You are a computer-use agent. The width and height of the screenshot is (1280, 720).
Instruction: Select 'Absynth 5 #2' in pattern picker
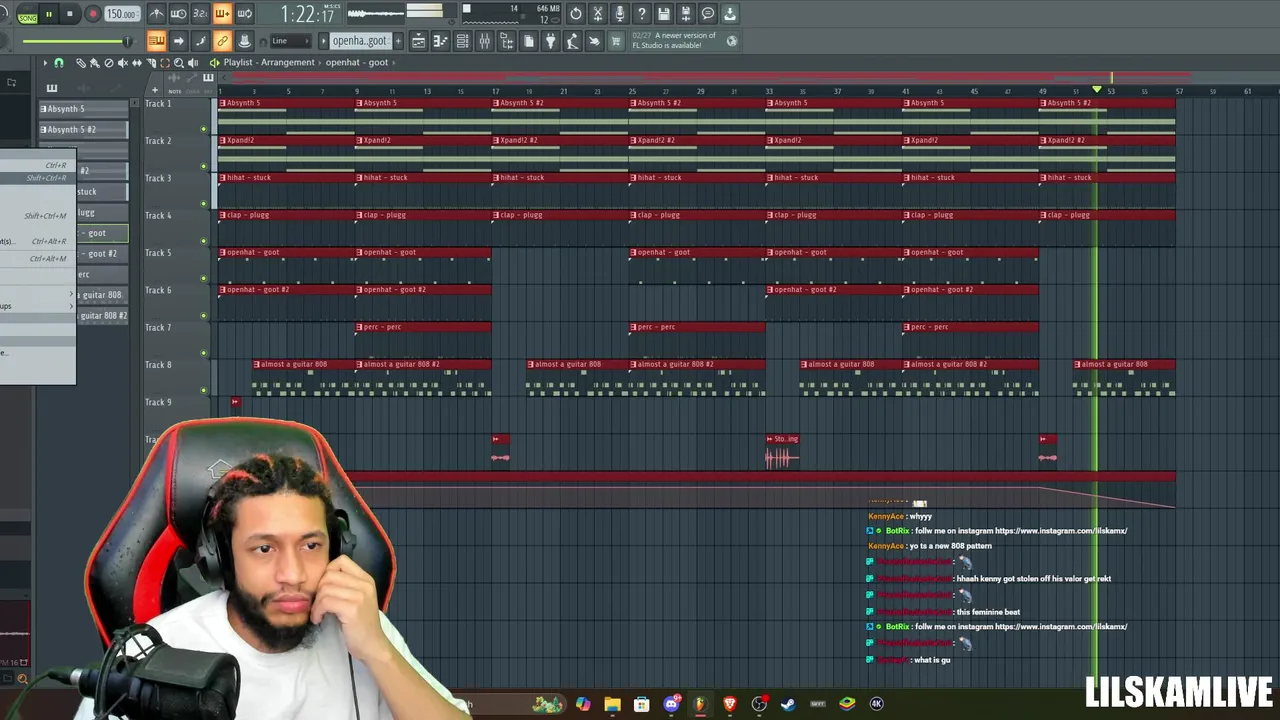[x=83, y=130]
